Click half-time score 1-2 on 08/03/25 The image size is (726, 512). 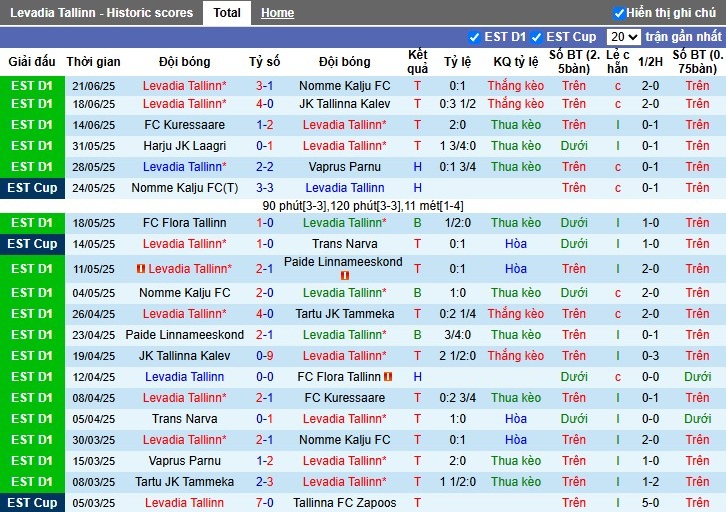(x=650, y=482)
